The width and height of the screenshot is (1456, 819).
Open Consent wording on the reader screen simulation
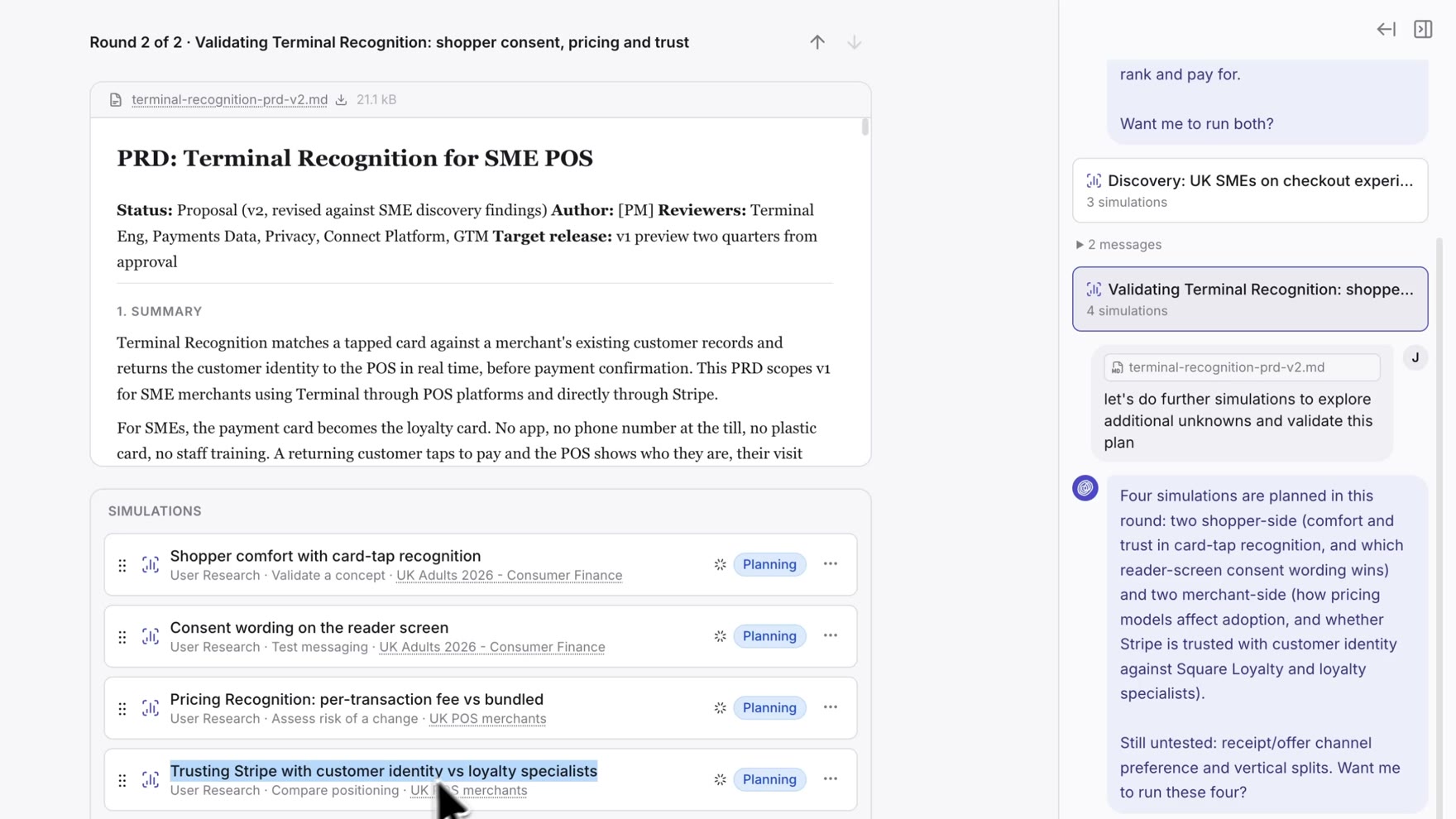click(x=309, y=628)
